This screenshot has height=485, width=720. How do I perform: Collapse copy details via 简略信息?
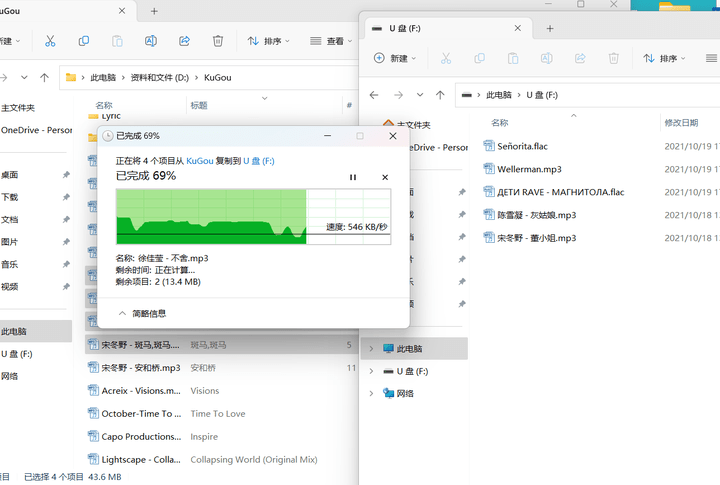point(142,313)
